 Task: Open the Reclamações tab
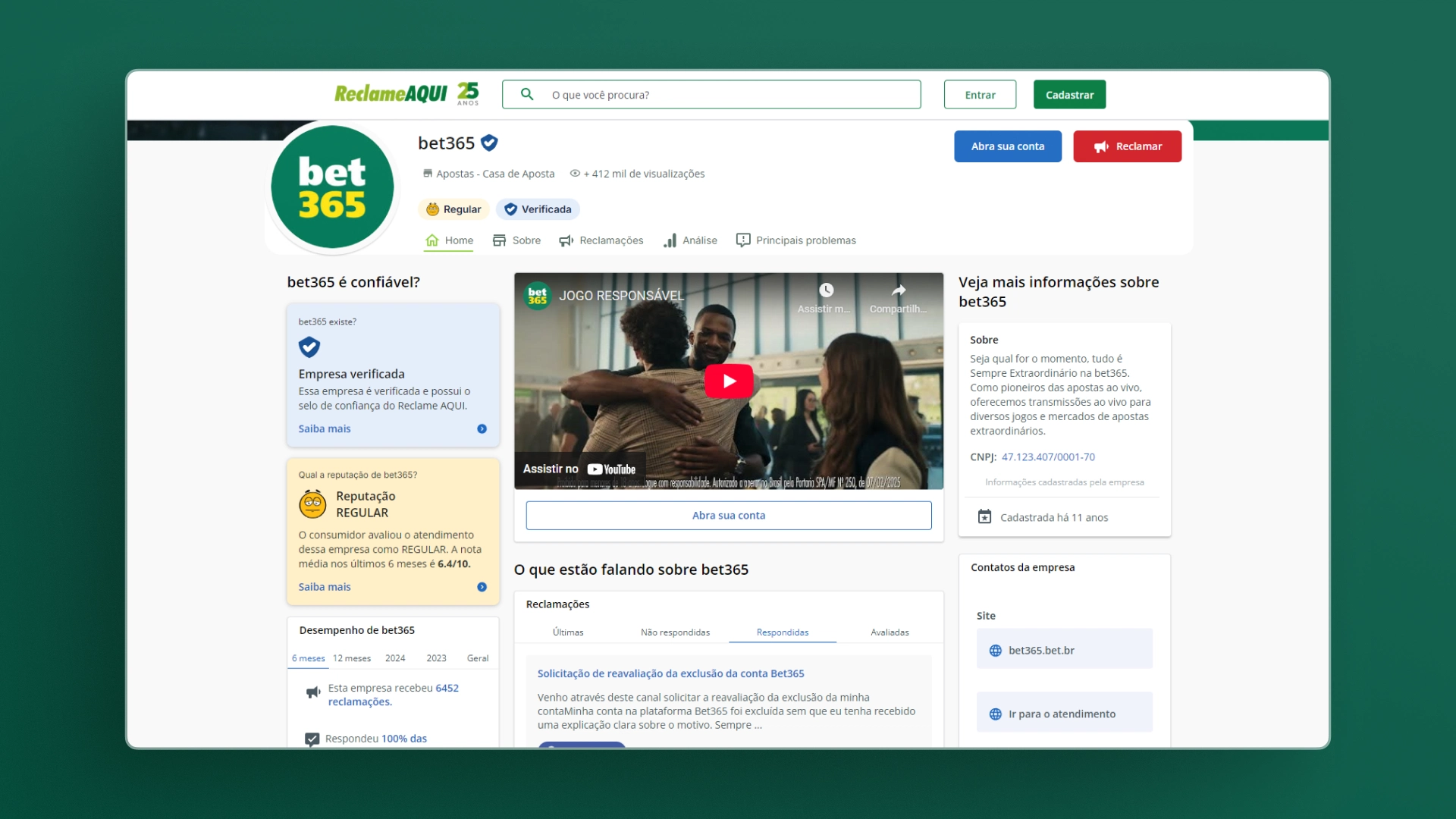coord(601,240)
